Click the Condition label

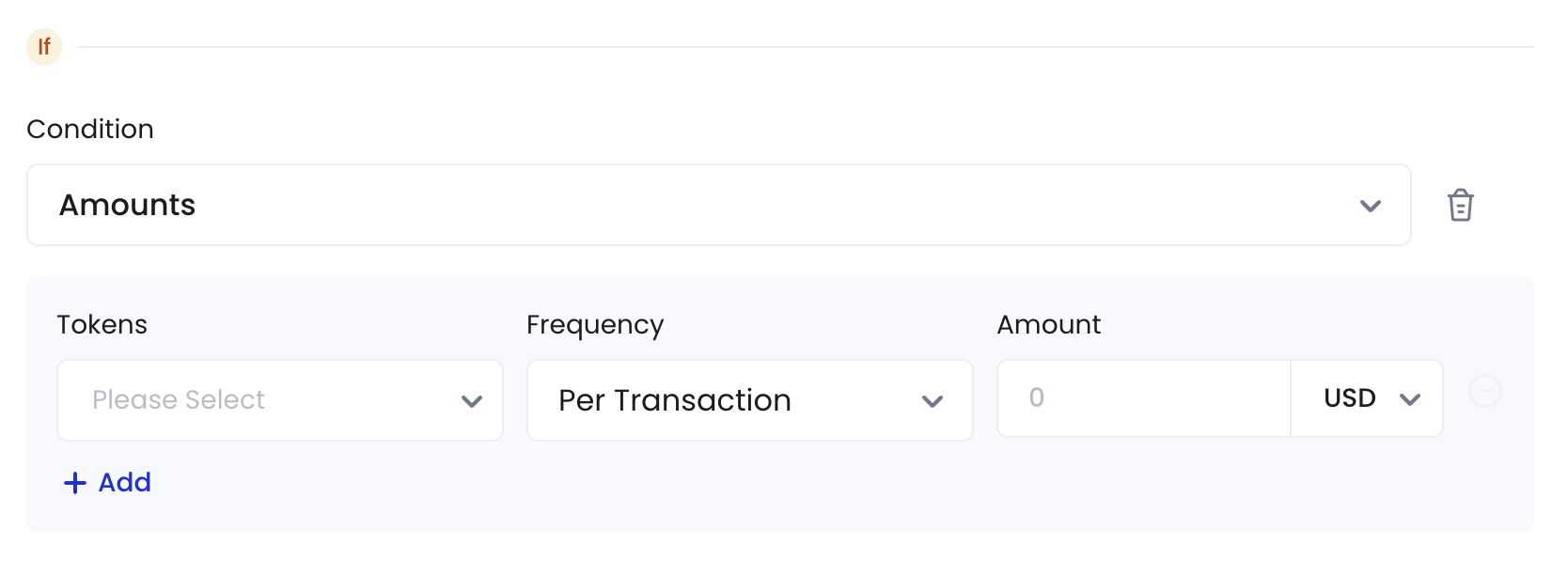90,129
